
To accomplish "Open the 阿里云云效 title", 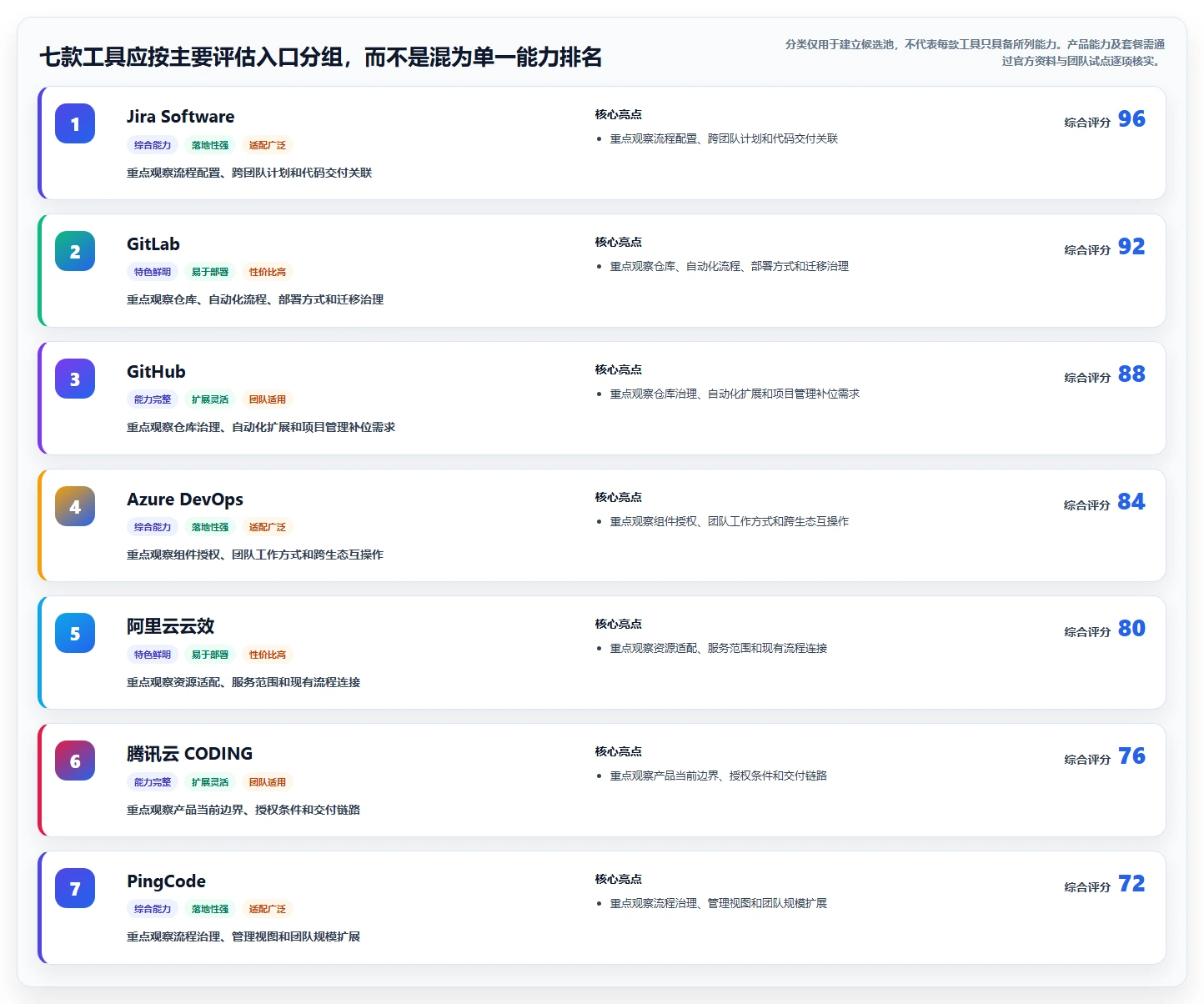I will point(170,626).
